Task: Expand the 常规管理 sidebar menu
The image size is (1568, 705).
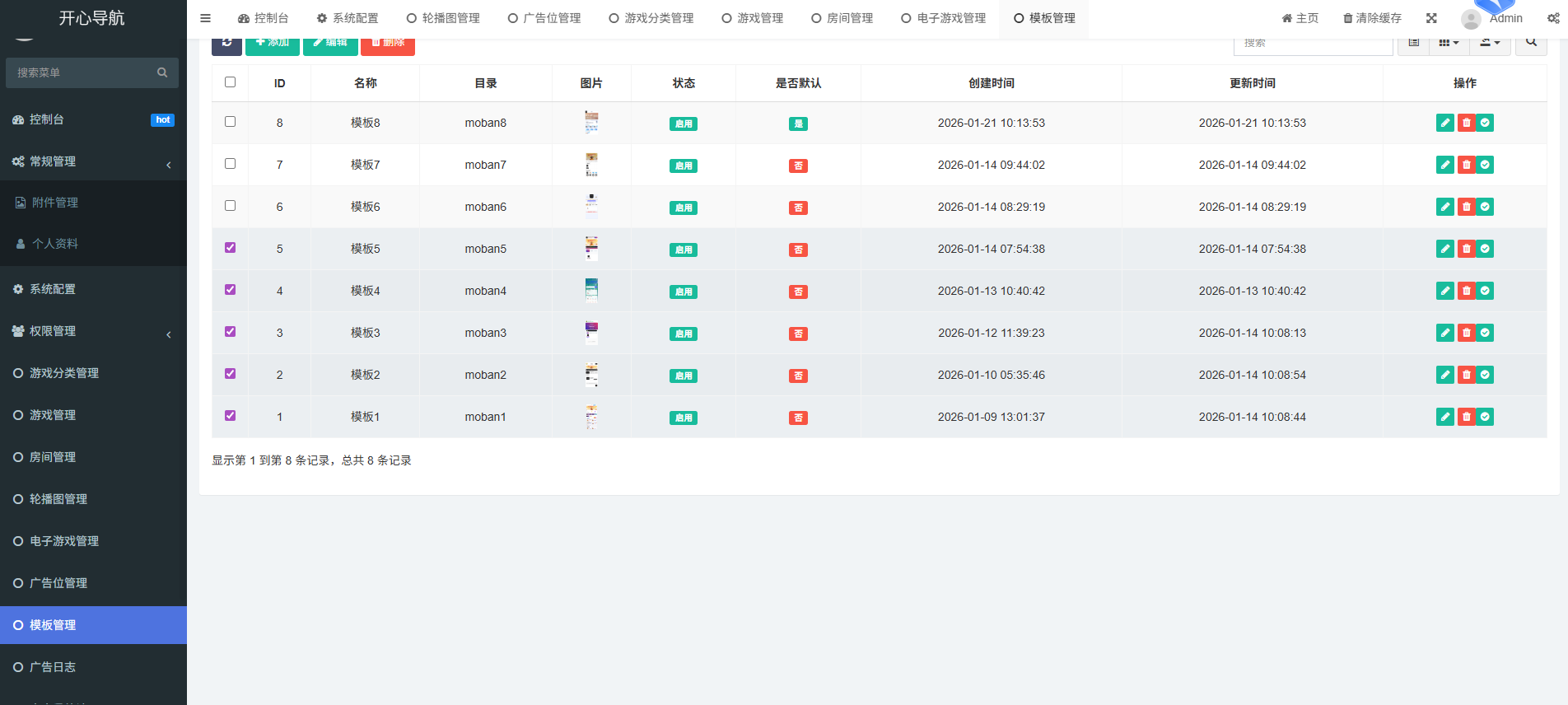Action: (93, 161)
